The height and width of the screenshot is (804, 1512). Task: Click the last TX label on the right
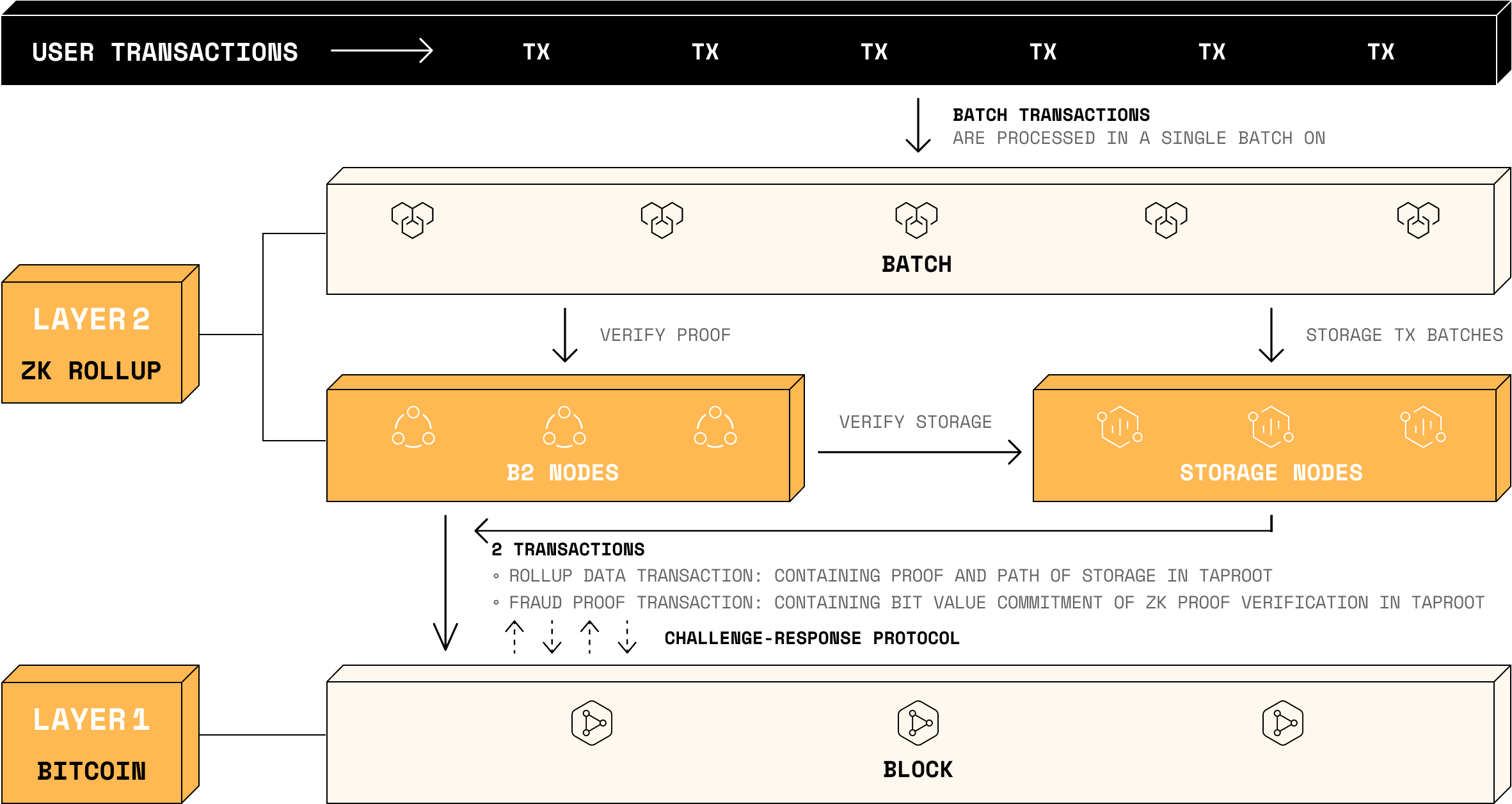[1381, 52]
